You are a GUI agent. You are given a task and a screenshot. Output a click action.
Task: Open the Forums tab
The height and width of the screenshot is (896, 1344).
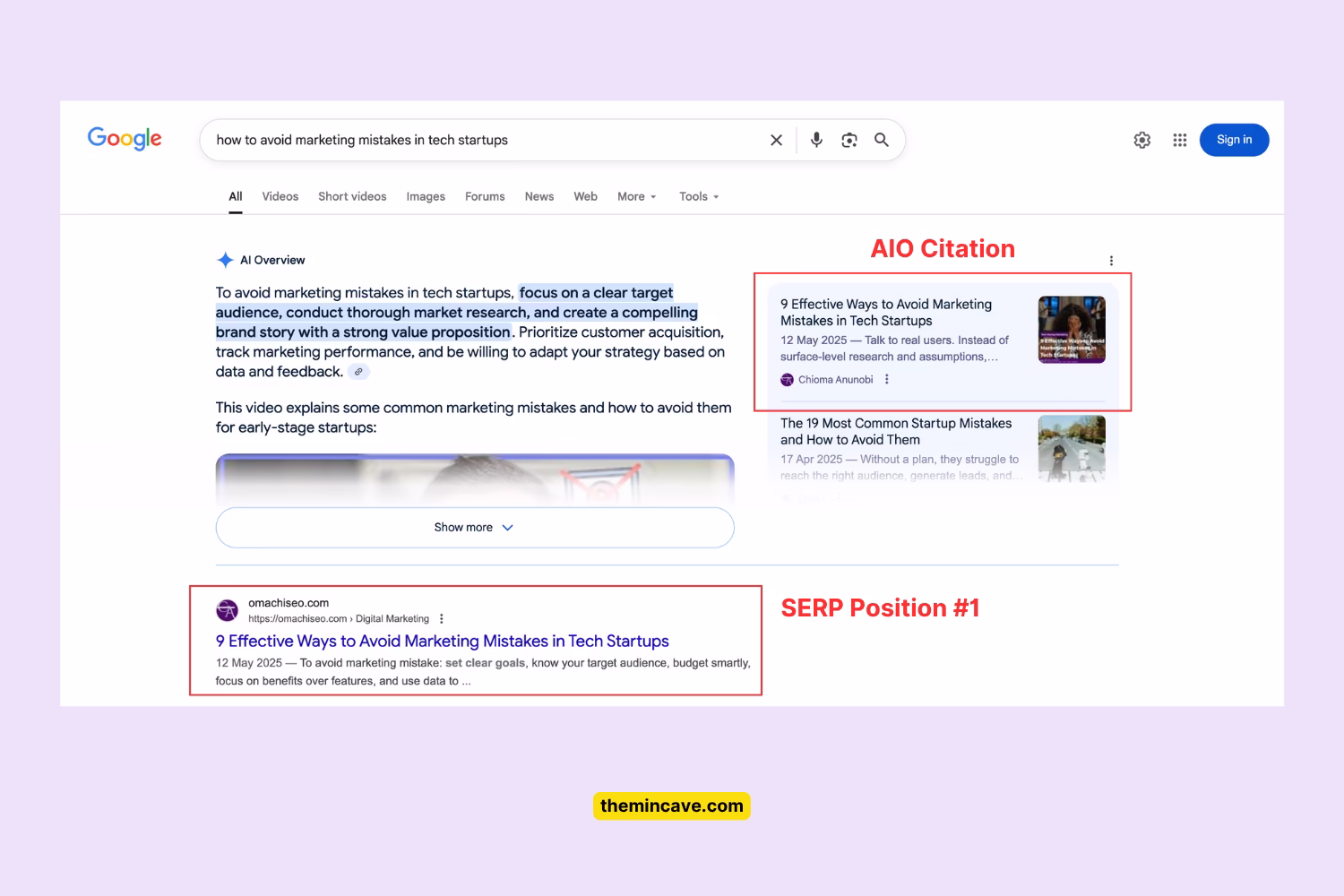[485, 196]
